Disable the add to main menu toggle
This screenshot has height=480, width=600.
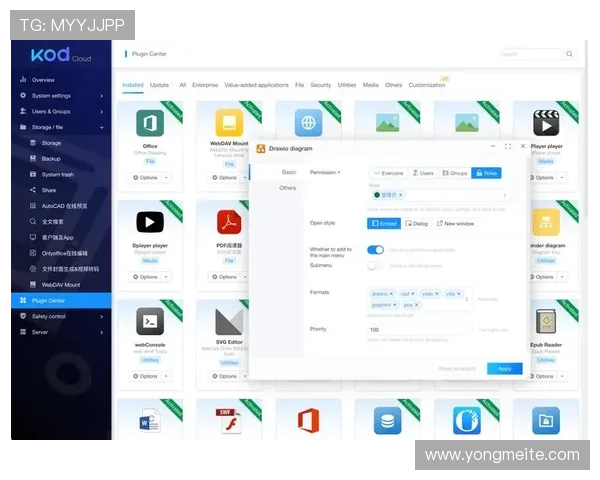[375, 250]
